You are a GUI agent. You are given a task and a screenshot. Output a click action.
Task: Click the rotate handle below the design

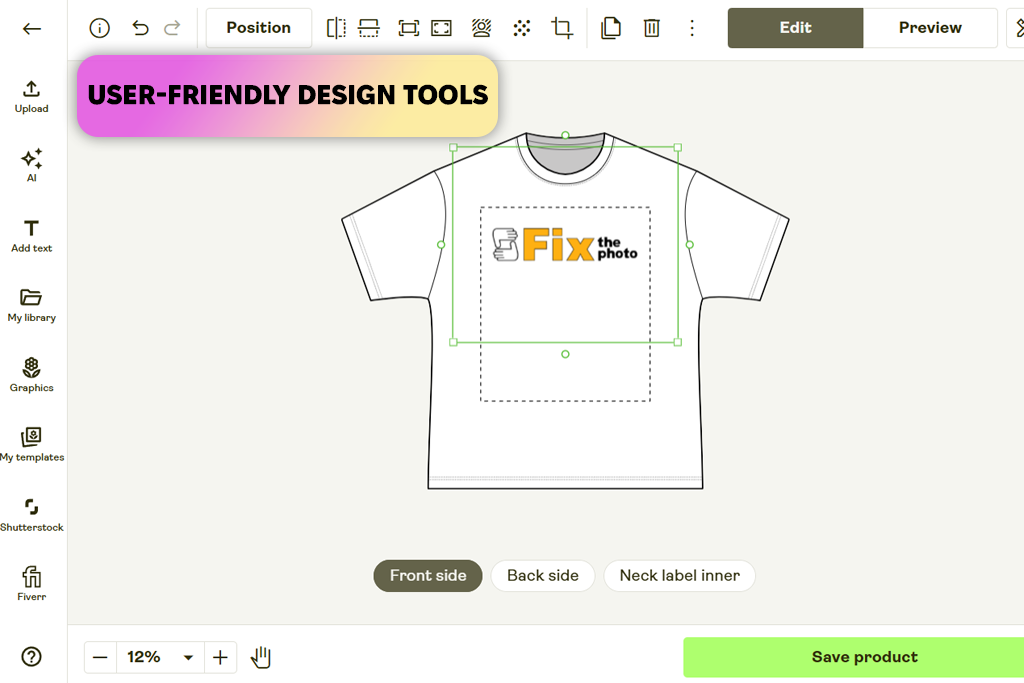566,355
